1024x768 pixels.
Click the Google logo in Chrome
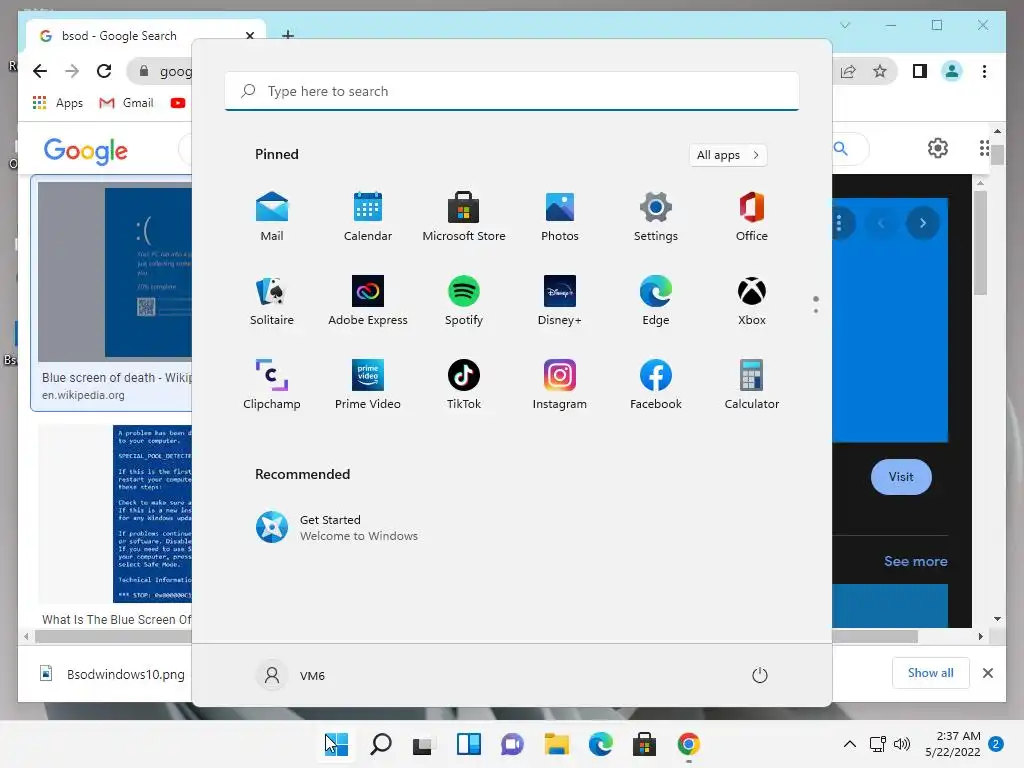(x=86, y=151)
